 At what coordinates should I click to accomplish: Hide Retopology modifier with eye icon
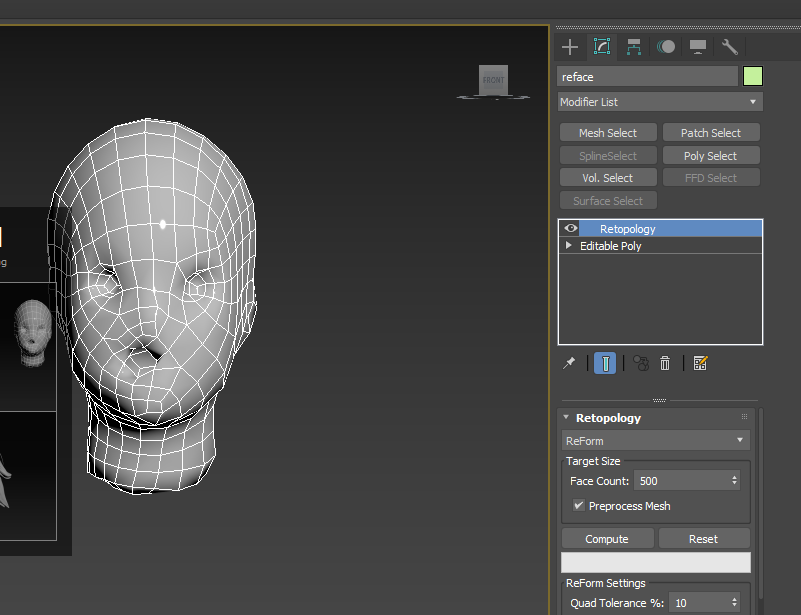571,229
